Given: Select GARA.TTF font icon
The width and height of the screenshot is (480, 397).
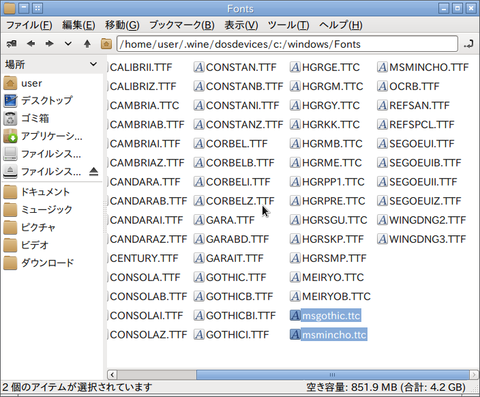Looking at the screenshot, I should click(199, 220).
